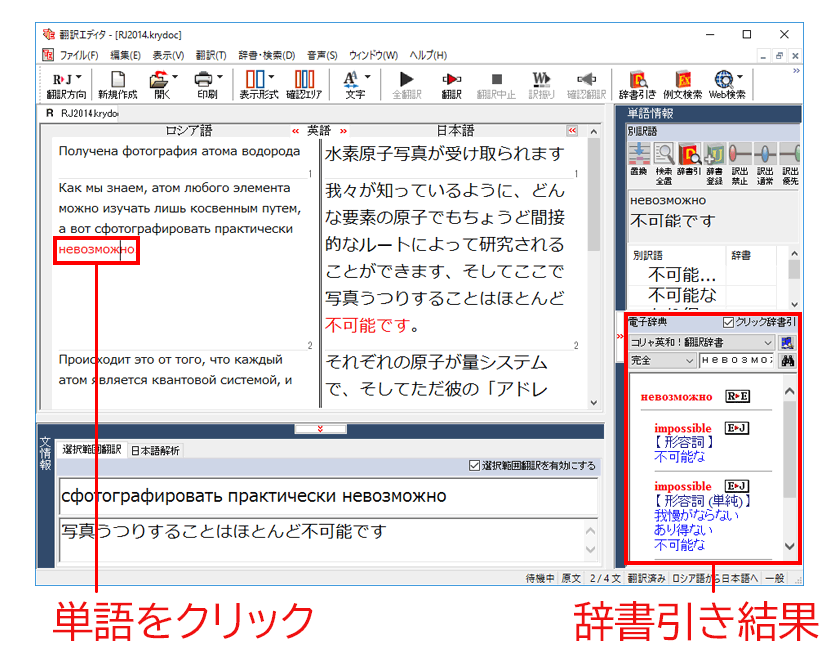The width and height of the screenshot is (840, 654).
Task: Open the ヘルプ(H) menu
Action: pos(428,55)
